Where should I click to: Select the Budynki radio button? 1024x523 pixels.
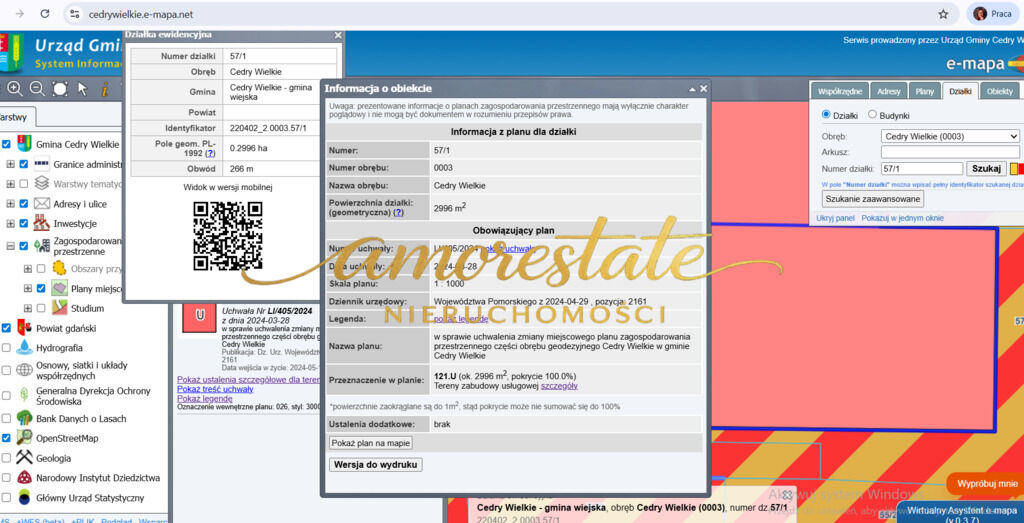[873, 115]
